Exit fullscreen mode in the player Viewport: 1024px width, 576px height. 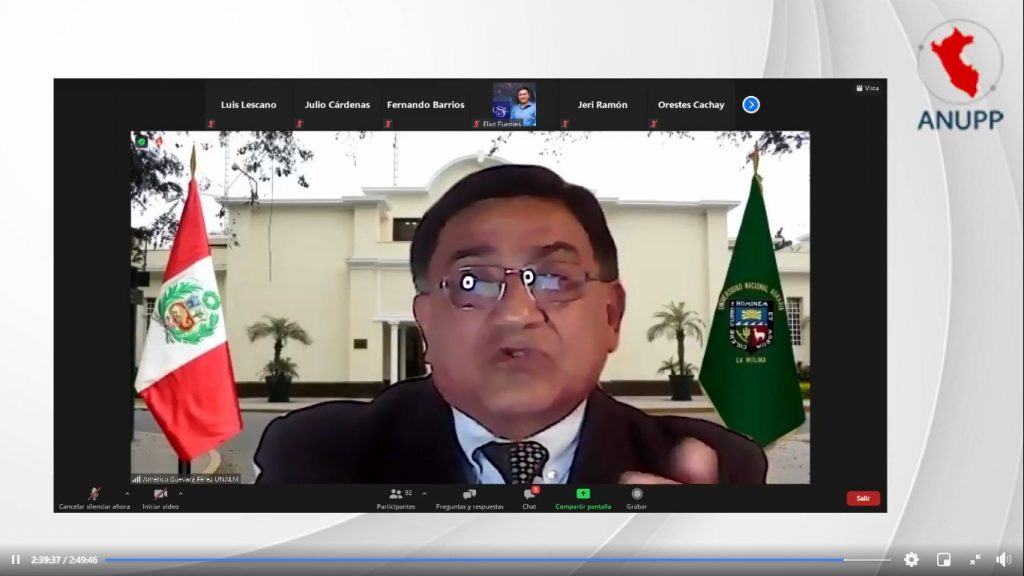click(975, 560)
